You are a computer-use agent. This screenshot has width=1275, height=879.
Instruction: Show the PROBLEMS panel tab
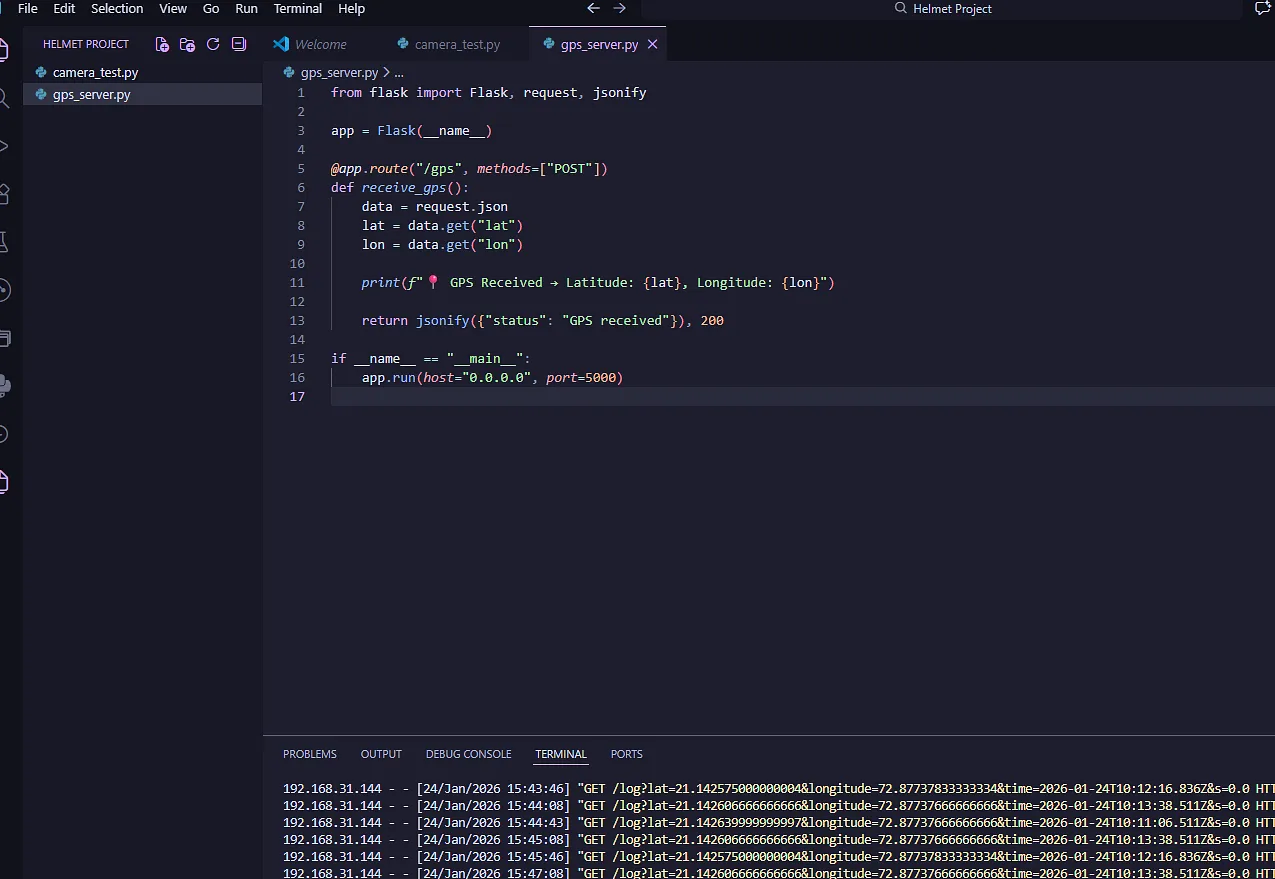310,754
